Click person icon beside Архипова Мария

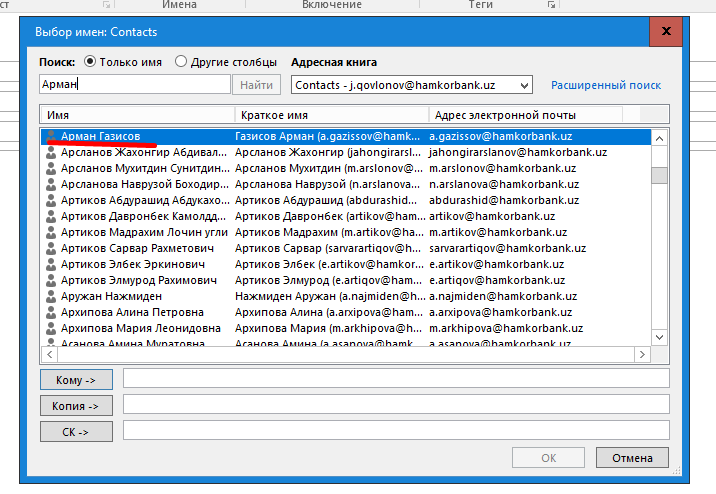point(51,328)
